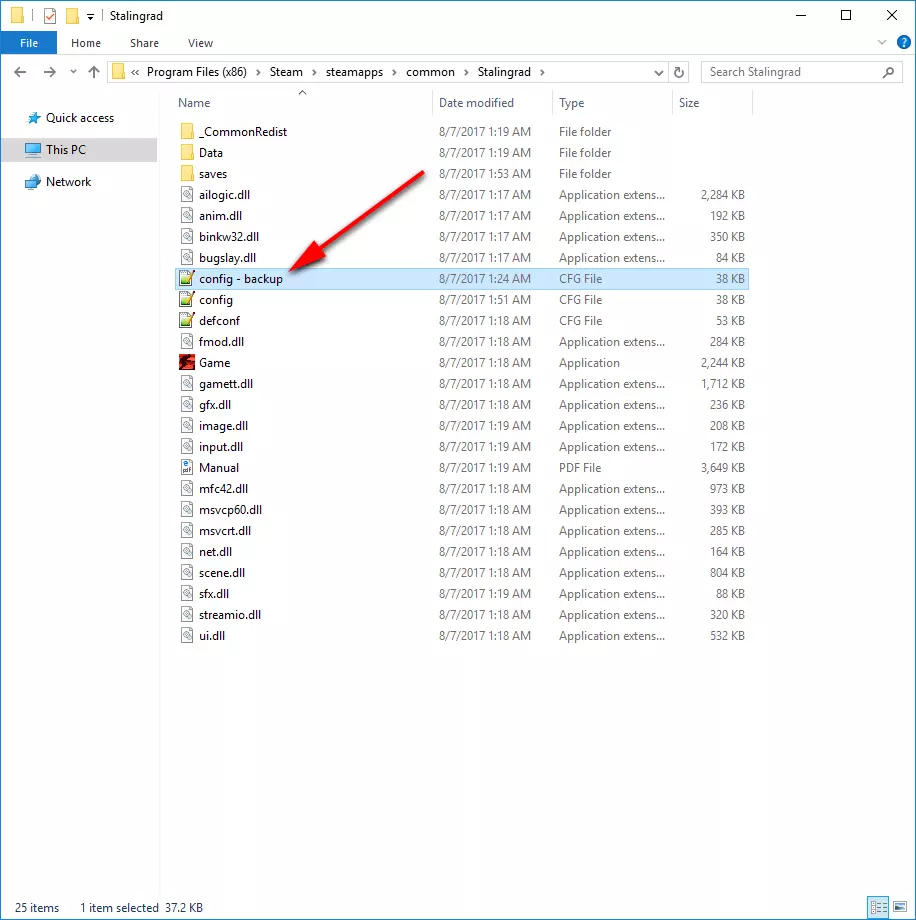Switch to the View ribbon tab
The image size is (916, 920).
click(200, 43)
